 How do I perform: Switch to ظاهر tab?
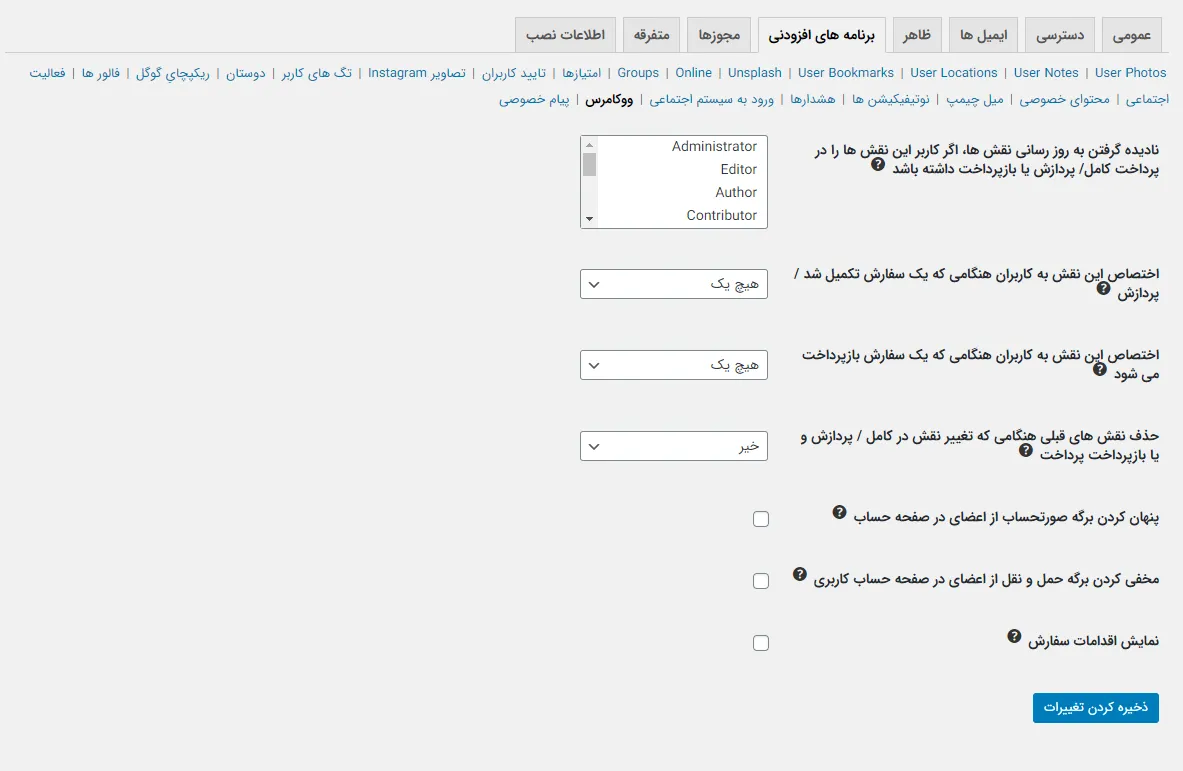917,35
